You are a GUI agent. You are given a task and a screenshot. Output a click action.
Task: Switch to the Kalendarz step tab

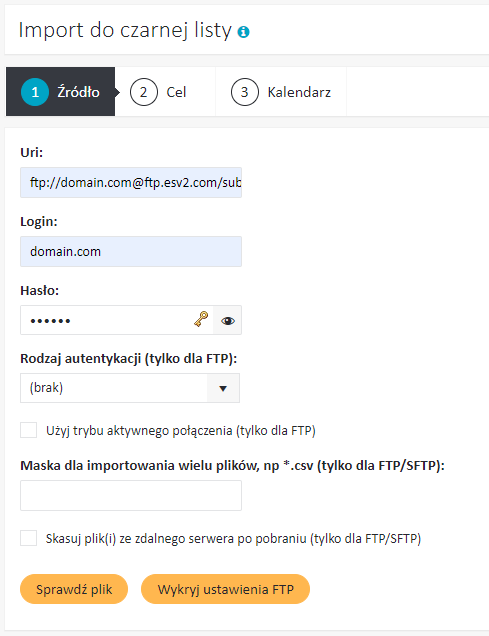point(281,92)
